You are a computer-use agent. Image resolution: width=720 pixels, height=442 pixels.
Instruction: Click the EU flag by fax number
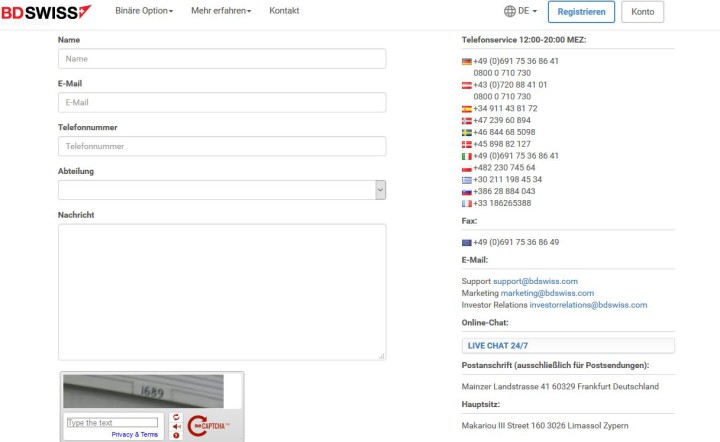[x=467, y=243]
